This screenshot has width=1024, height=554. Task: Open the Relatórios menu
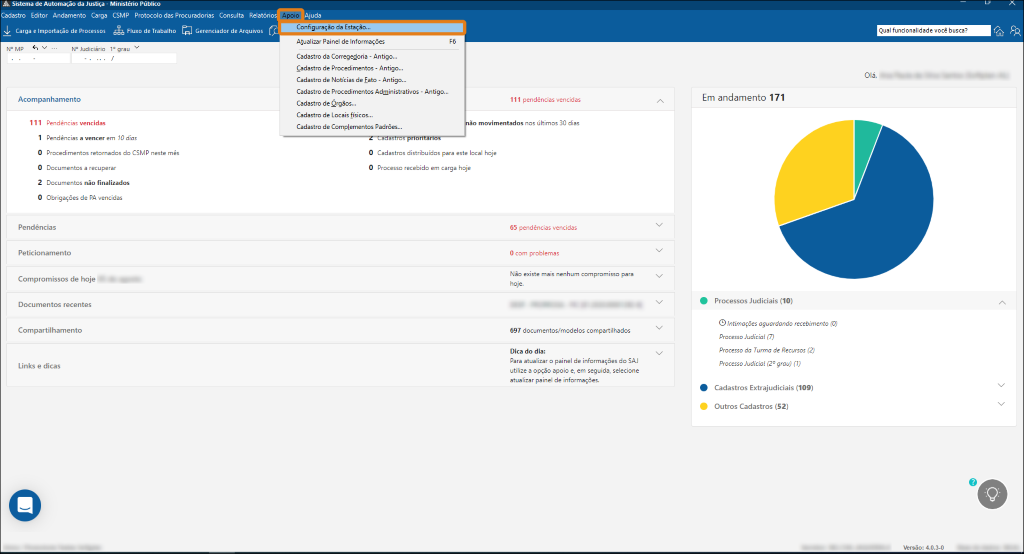tap(263, 15)
